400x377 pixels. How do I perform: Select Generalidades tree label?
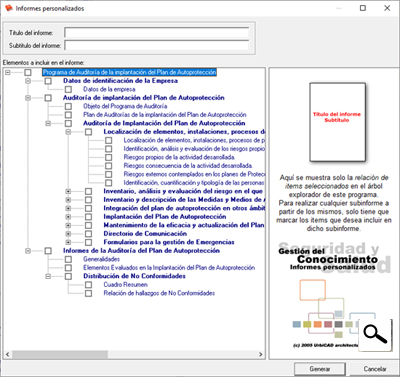tap(101, 259)
